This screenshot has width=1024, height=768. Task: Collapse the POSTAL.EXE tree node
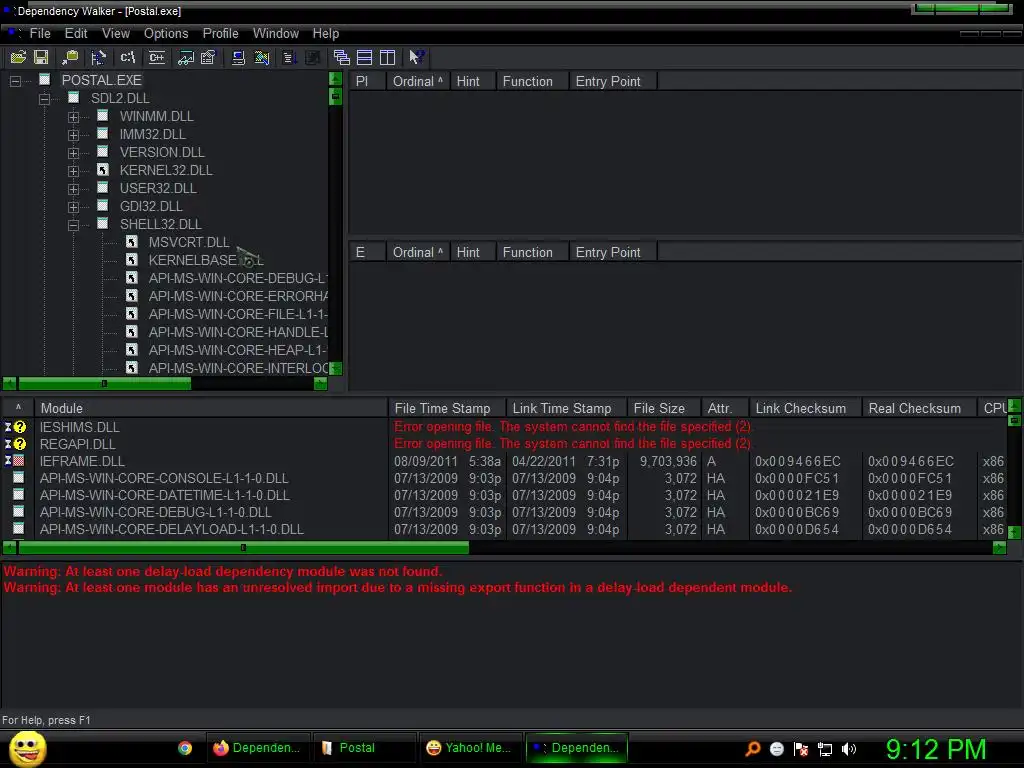15,81
